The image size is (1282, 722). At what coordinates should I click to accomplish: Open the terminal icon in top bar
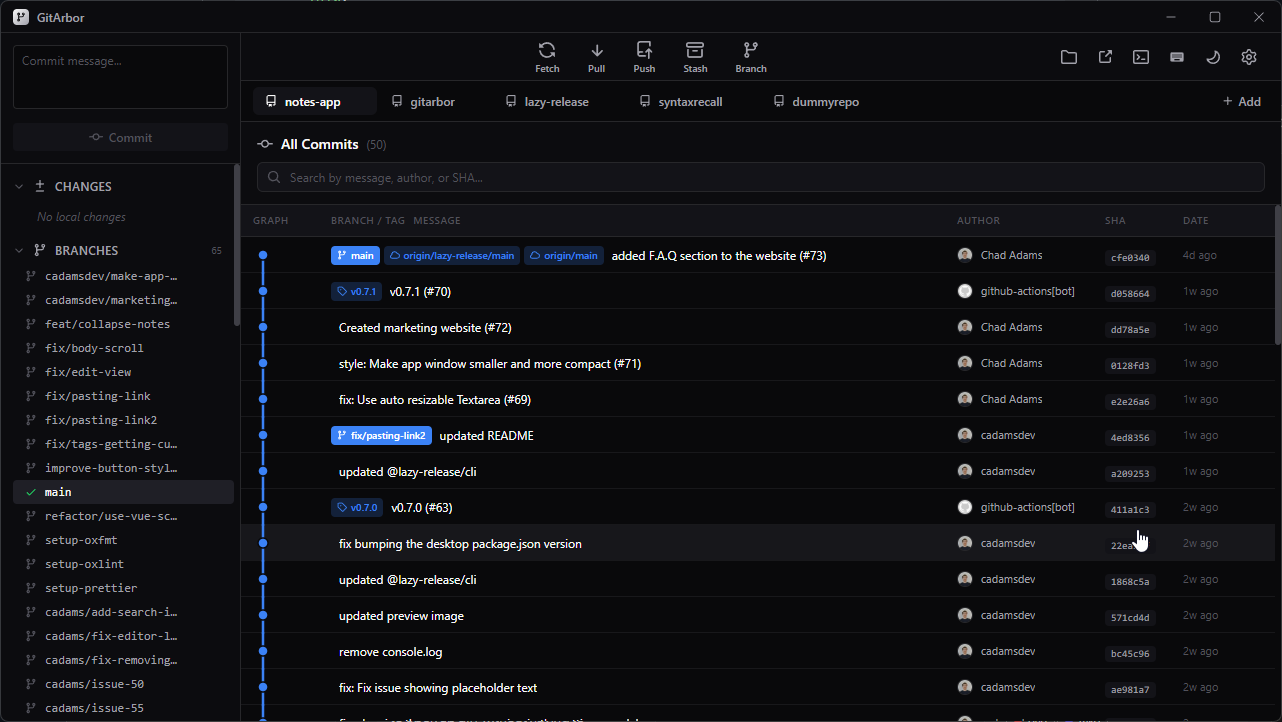1140,57
